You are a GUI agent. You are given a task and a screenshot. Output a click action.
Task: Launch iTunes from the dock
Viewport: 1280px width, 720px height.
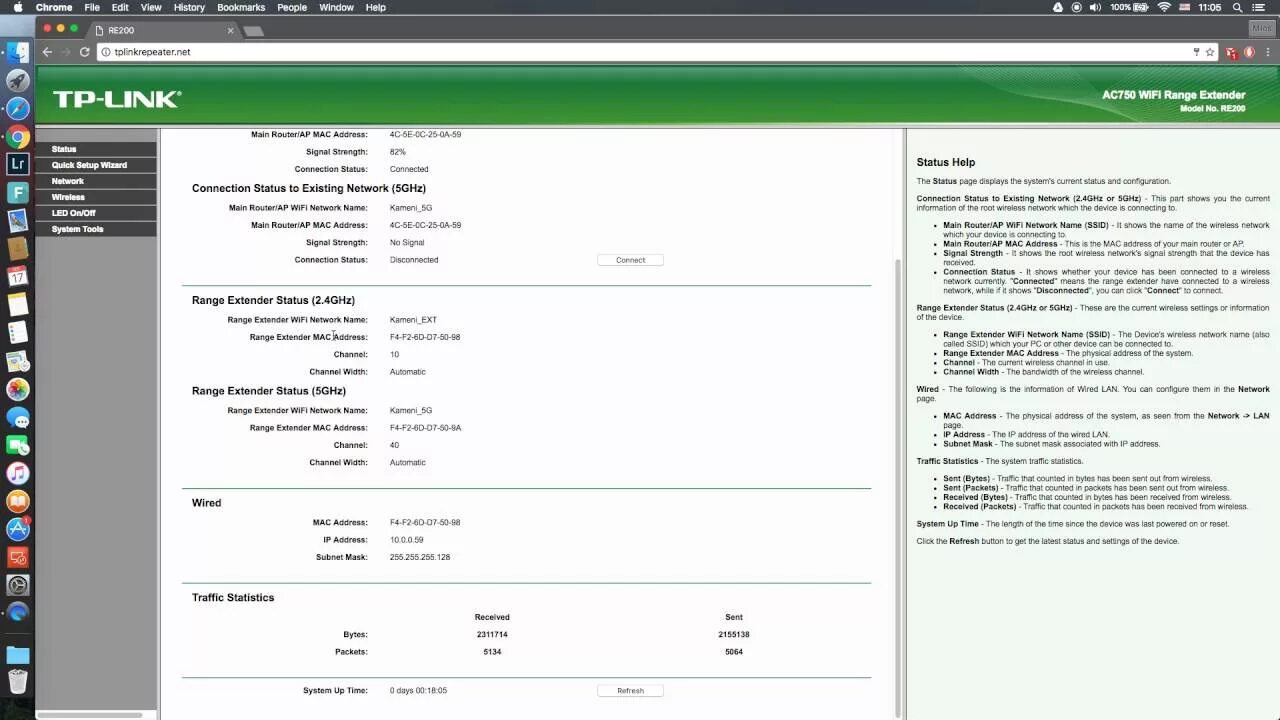pos(17,473)
